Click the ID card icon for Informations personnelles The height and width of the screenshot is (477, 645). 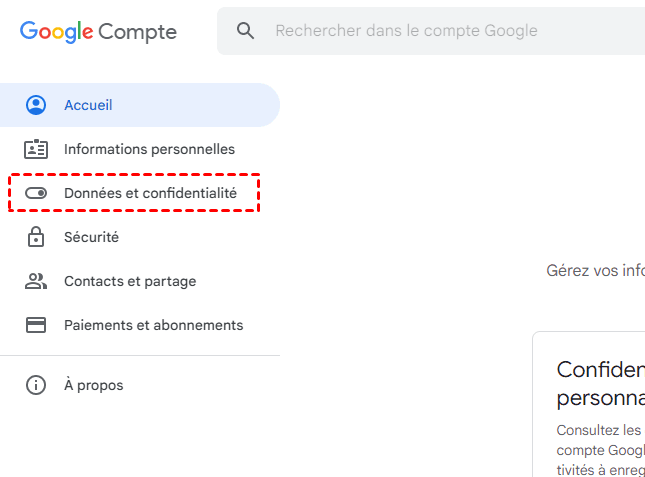(36, 149)
